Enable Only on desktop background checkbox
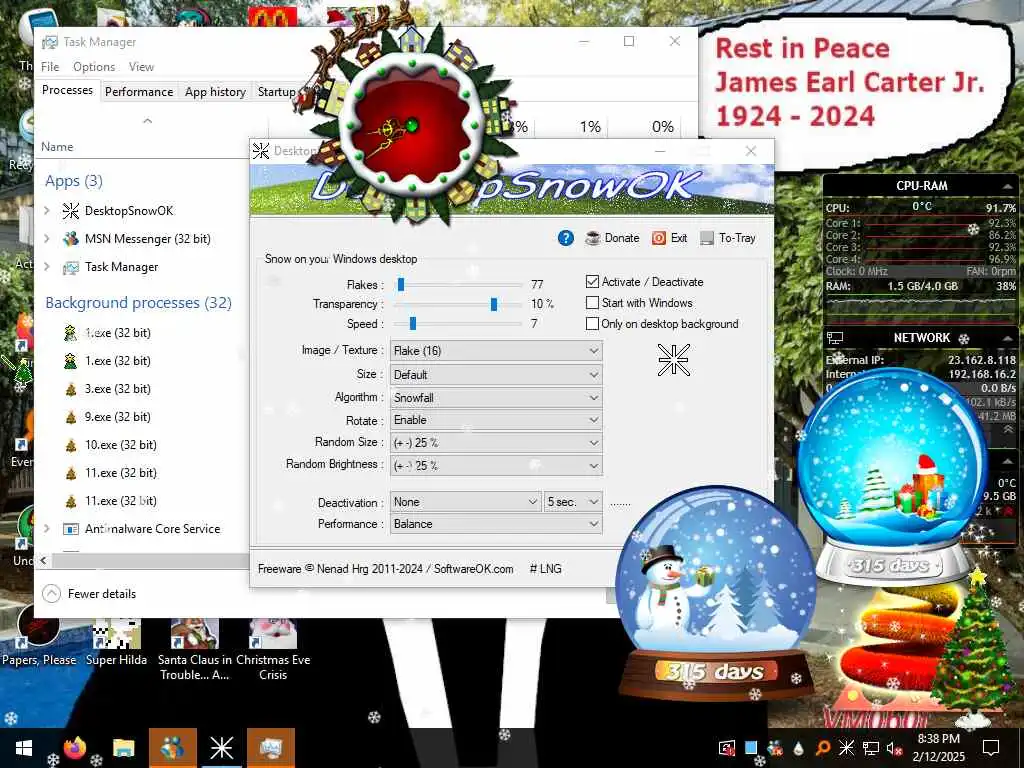The width and height of the screenshot is (1024, 768). click(x=592, y=324)
